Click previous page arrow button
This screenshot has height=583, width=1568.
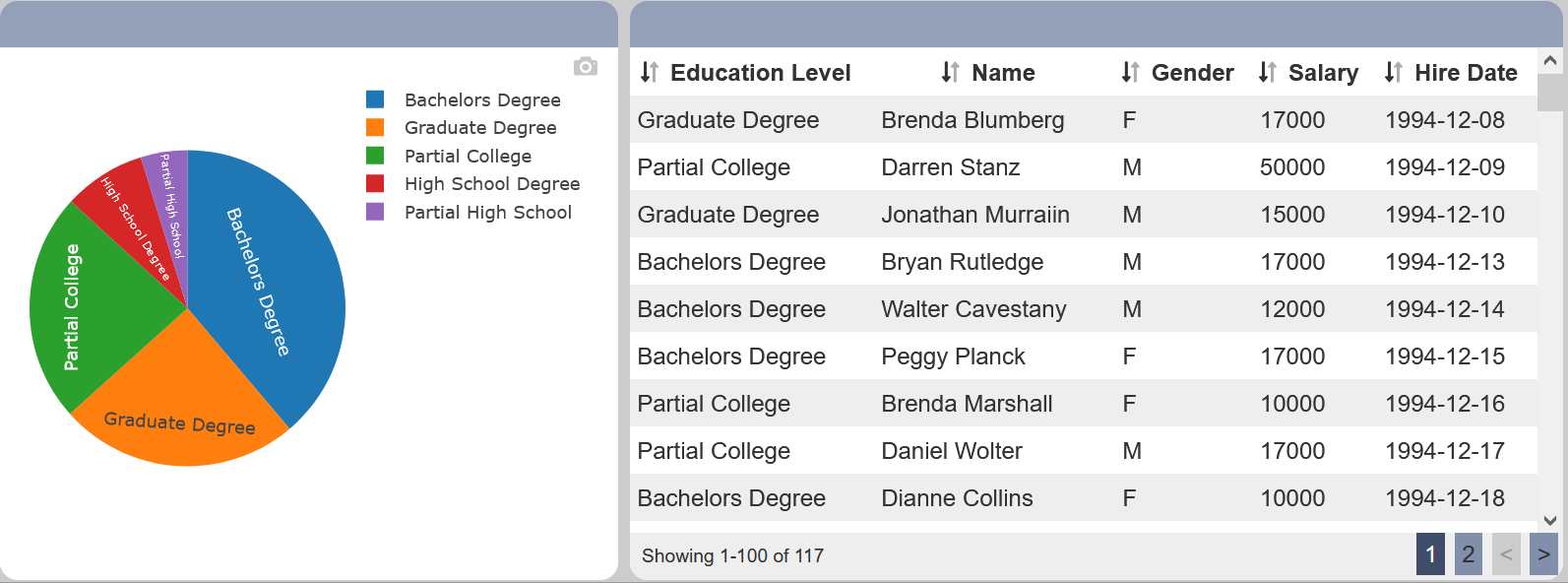pos(1506,554)
